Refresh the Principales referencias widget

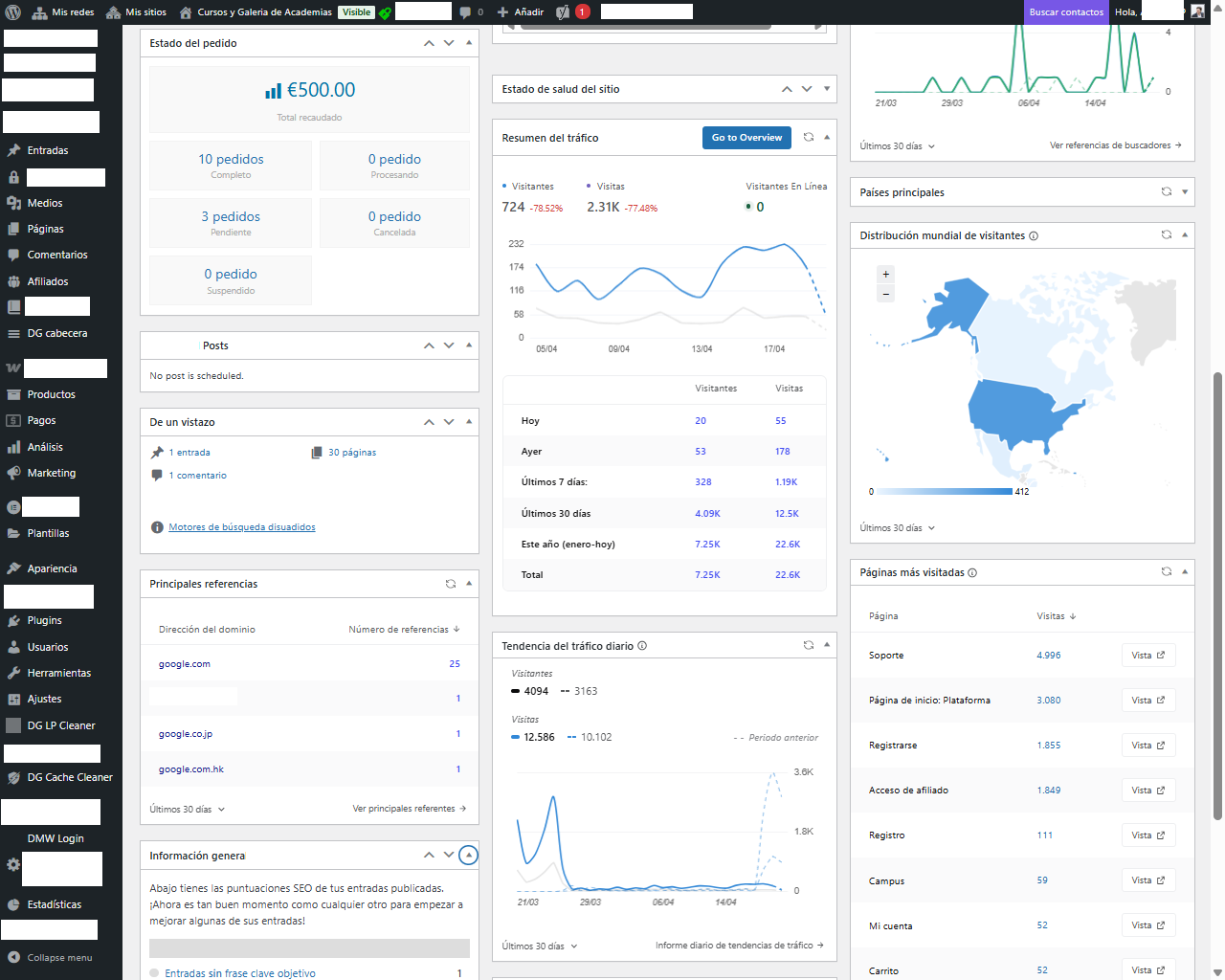point(451,583)
